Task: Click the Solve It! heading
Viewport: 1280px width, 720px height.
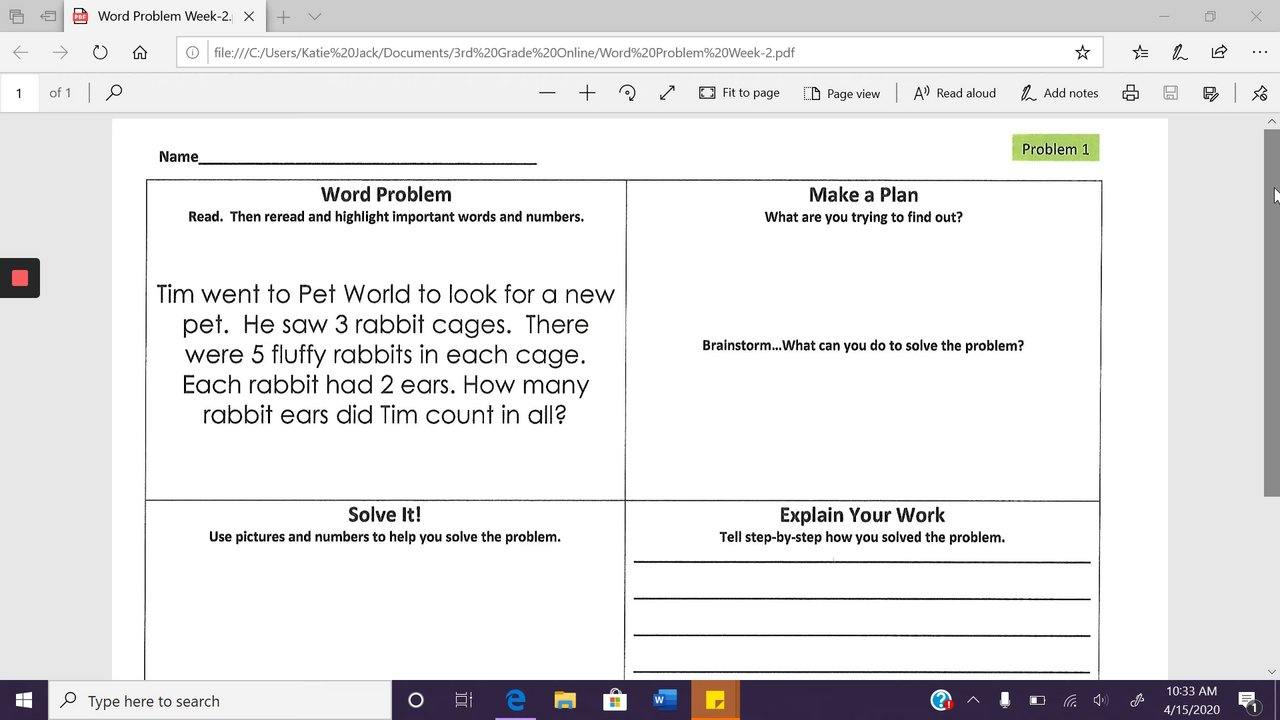Action: [x=385, y=515]
